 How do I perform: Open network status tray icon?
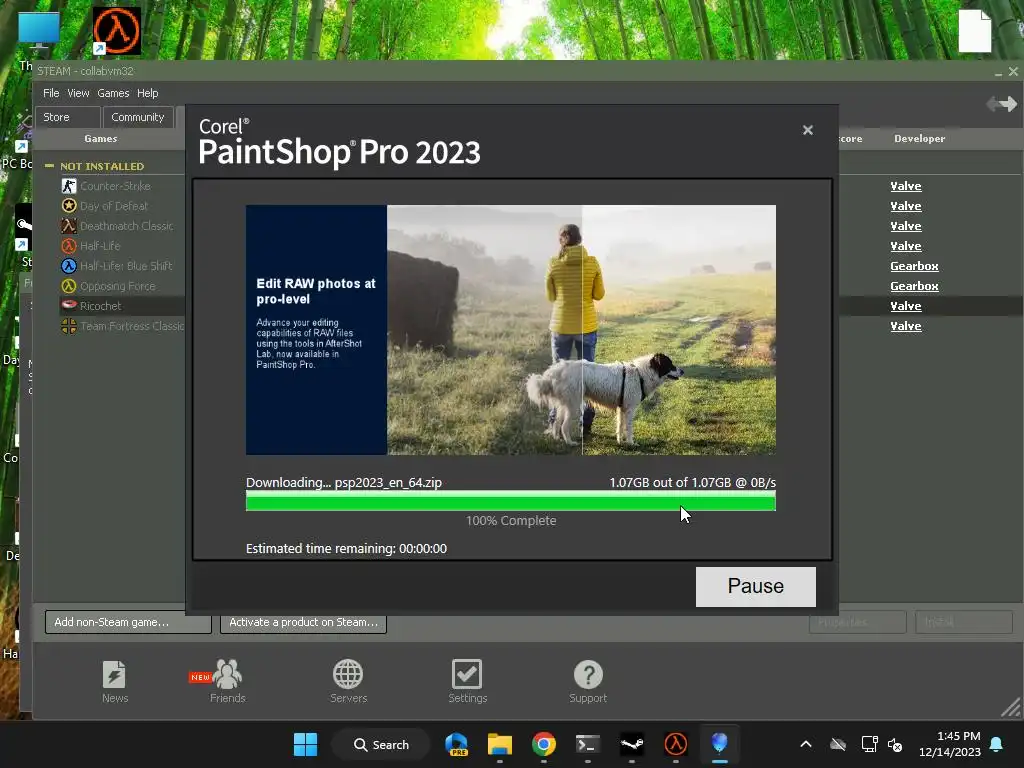coord(869,744)
